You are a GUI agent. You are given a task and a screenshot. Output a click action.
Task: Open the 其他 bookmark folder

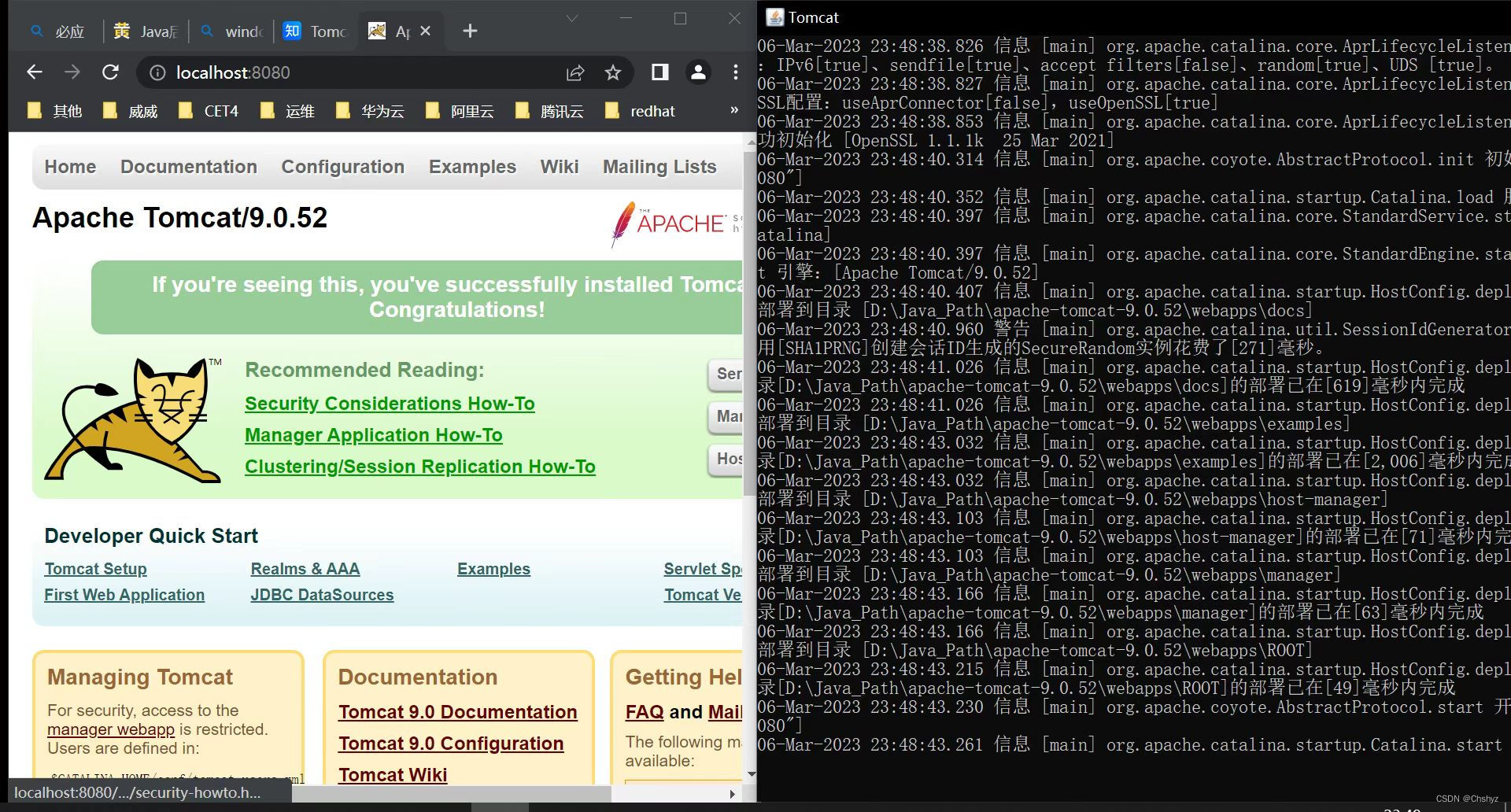pyautogui.click(x=54, y=111)
